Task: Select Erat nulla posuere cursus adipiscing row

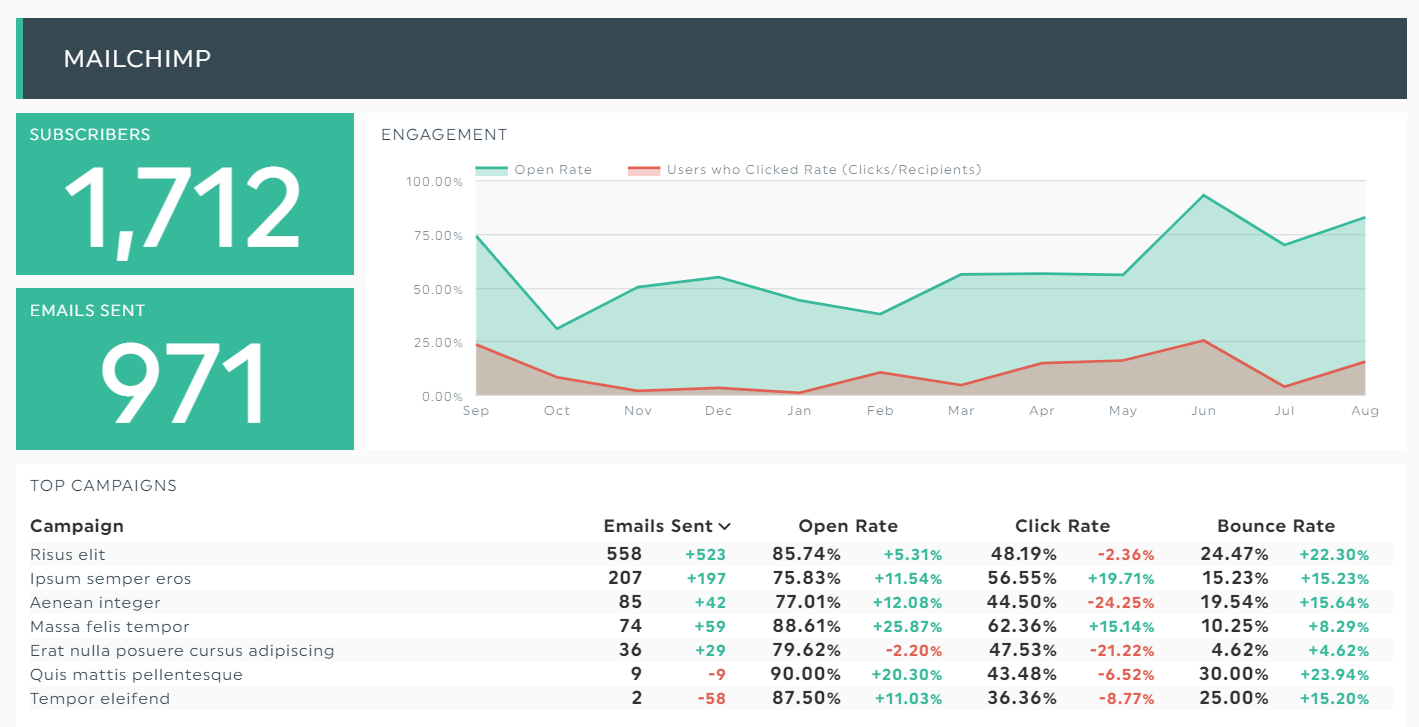Action: coord(705,651)
